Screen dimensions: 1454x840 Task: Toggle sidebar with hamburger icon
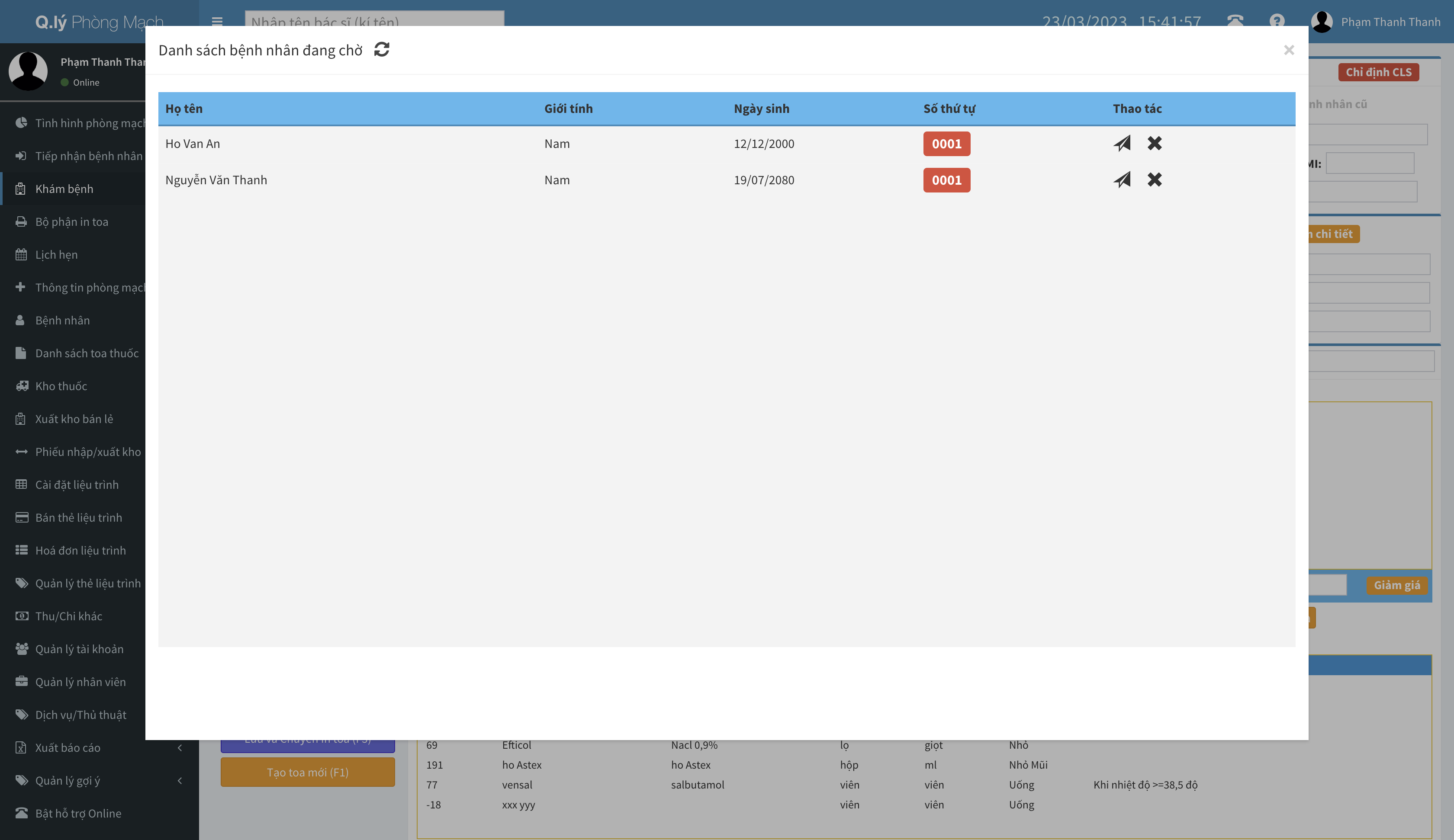tap(217, 22)
